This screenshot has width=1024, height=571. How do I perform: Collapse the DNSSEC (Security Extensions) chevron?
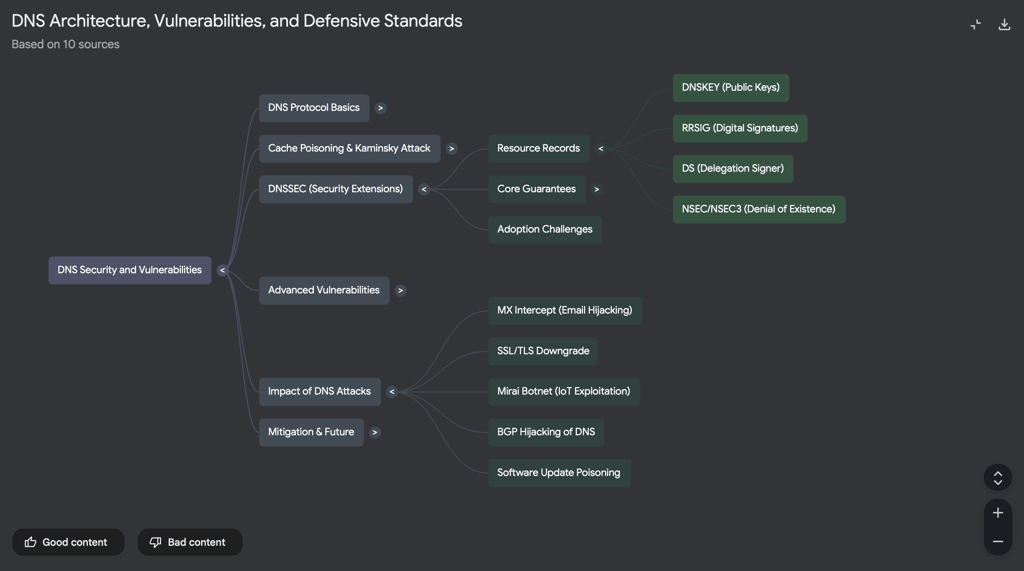[x=424, y=189]
